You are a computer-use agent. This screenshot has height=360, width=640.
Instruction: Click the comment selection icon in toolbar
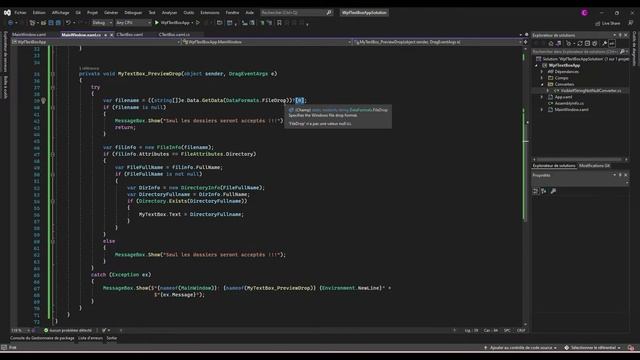(x=262, y=23)
